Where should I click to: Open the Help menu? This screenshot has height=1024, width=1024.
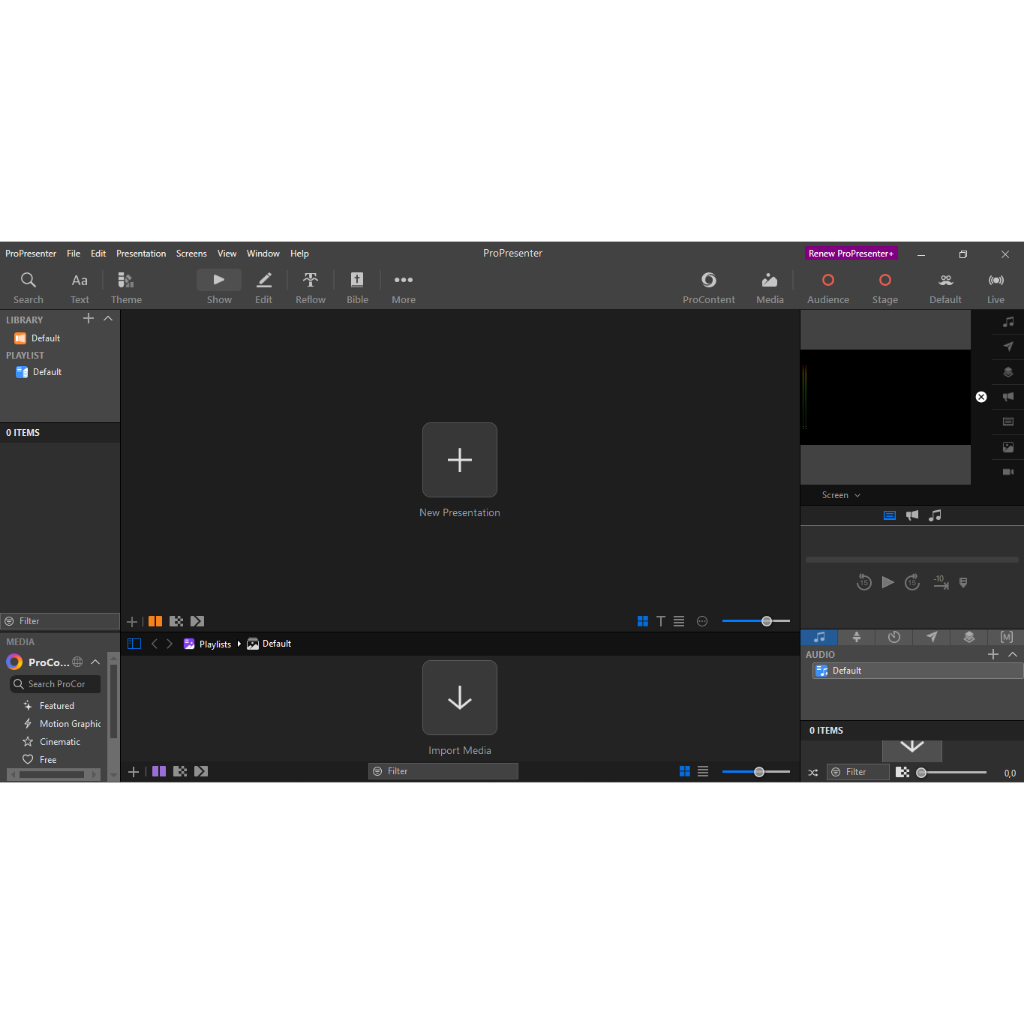pos(300,253)
